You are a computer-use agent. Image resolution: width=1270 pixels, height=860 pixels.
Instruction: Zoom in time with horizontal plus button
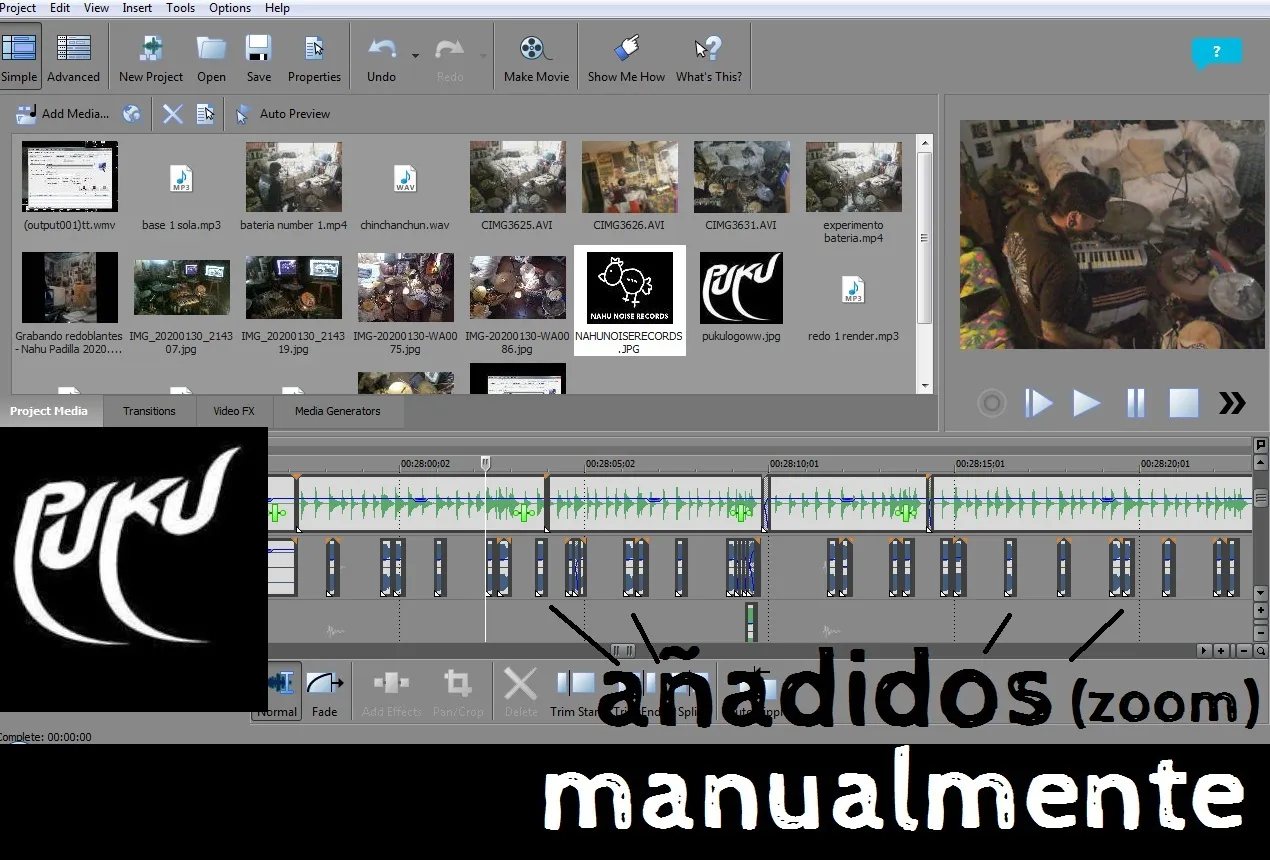click(1222, 651)
